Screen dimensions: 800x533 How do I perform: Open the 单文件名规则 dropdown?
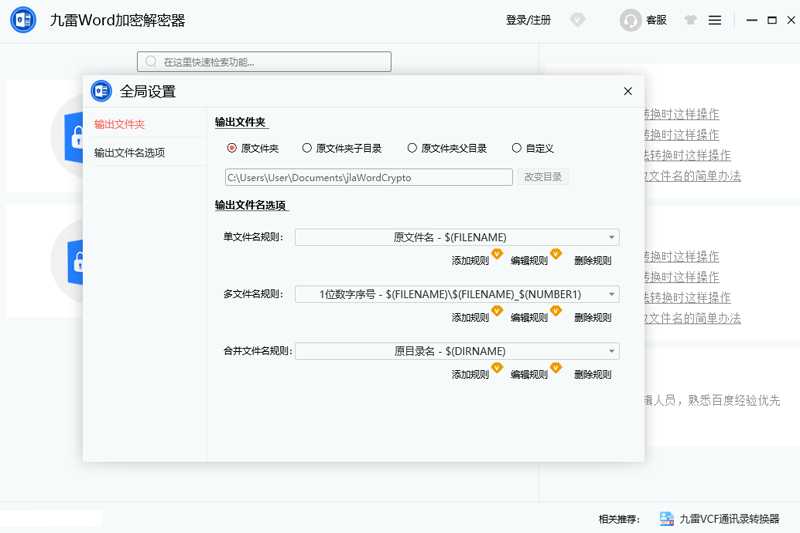pyautogui.click(x=457, y=237)
